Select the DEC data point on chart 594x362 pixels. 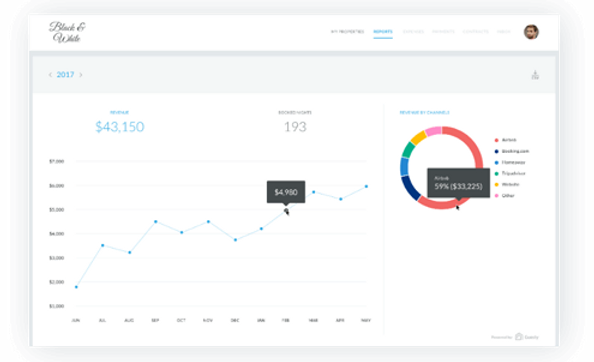(x=235, y=240)
